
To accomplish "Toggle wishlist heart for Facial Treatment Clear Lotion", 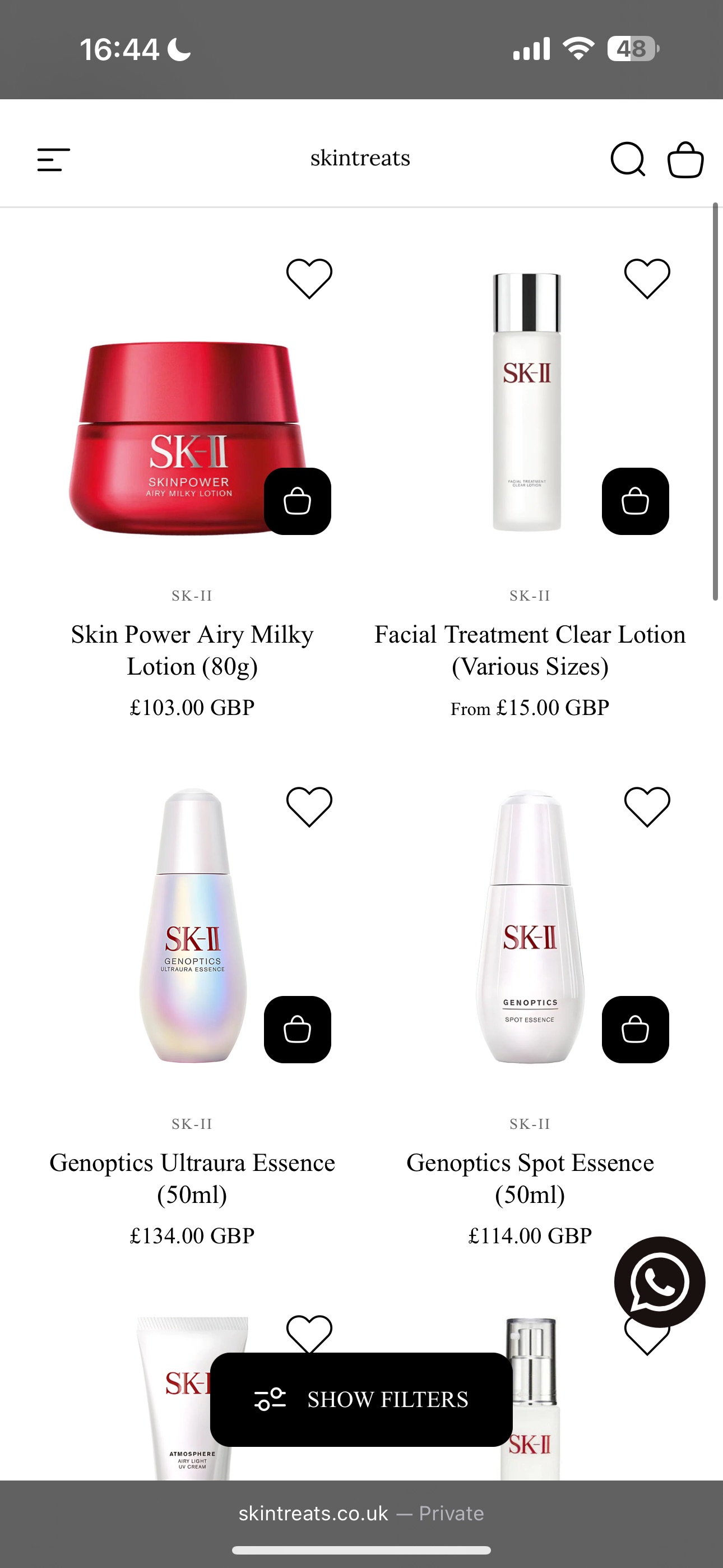I will 647,279.
